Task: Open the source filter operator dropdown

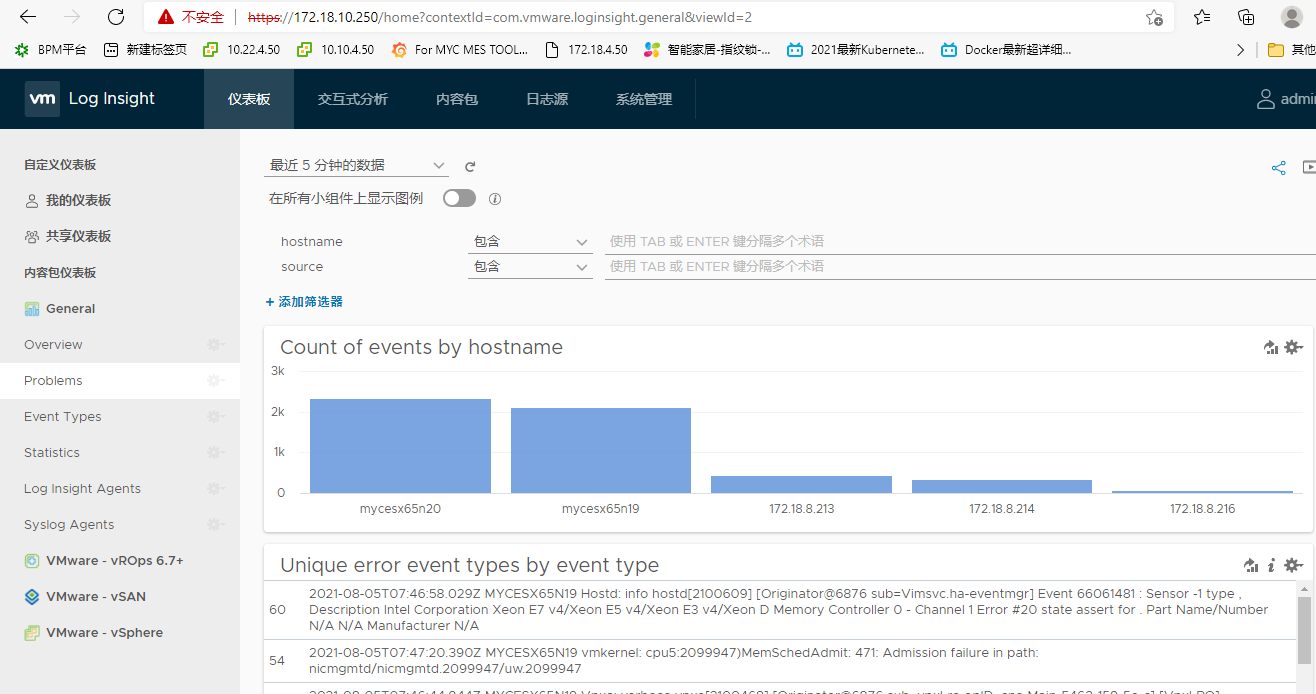Action: pyautogui.click(x=531, y=266)
